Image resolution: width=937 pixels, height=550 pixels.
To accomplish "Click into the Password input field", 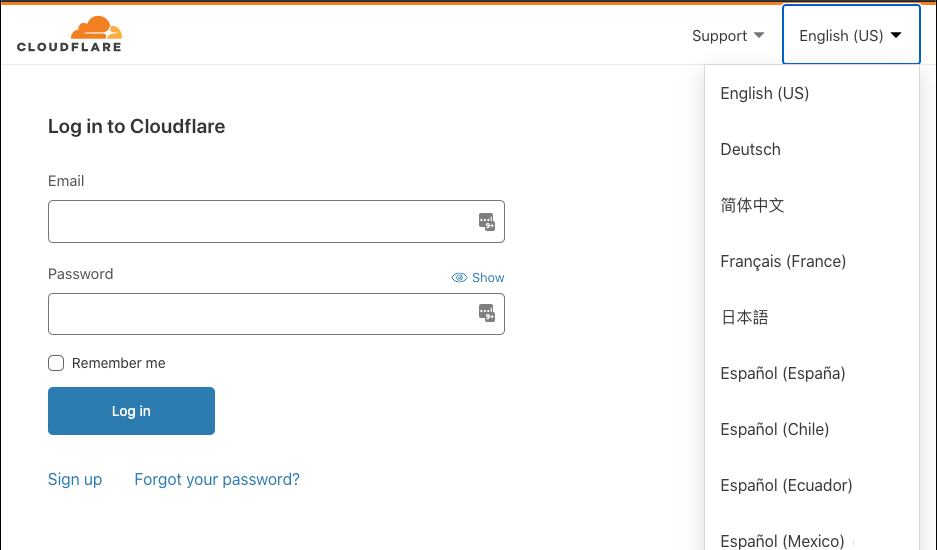I will [260, 314].
